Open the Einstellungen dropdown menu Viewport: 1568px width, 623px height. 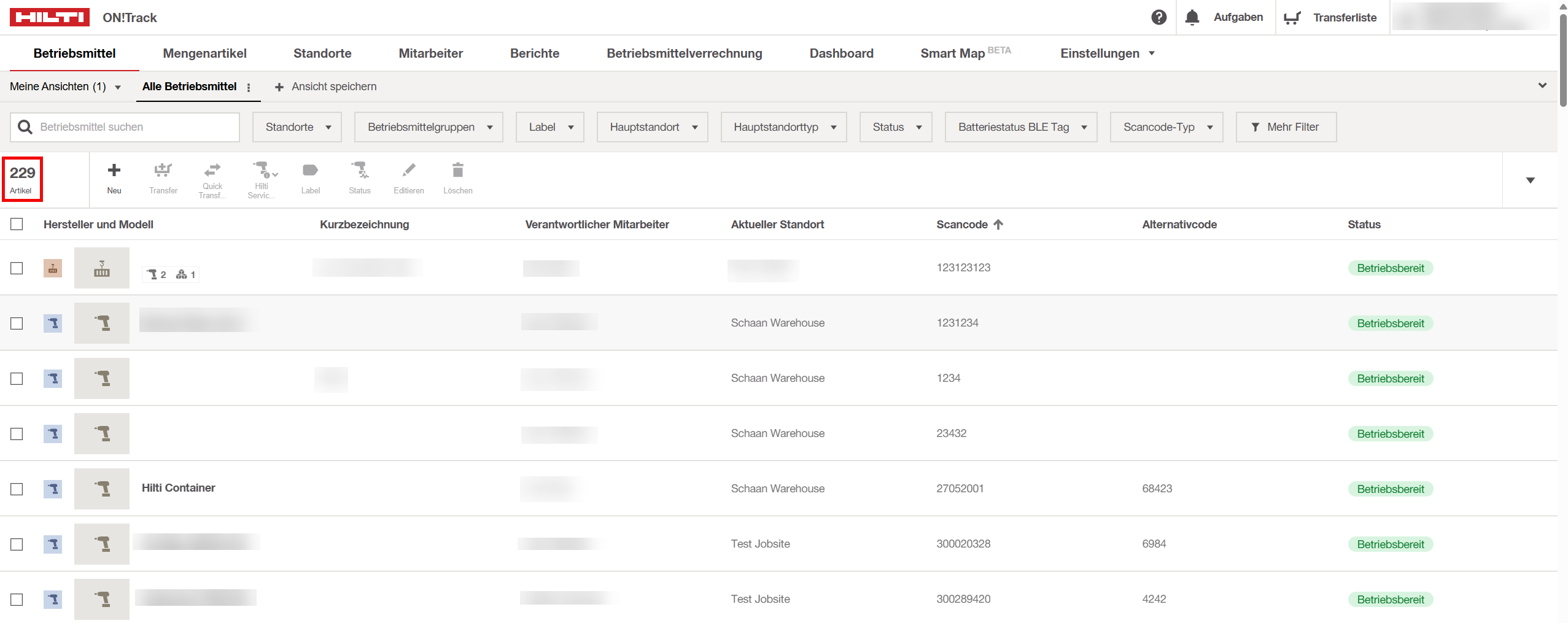point(1107,53)
